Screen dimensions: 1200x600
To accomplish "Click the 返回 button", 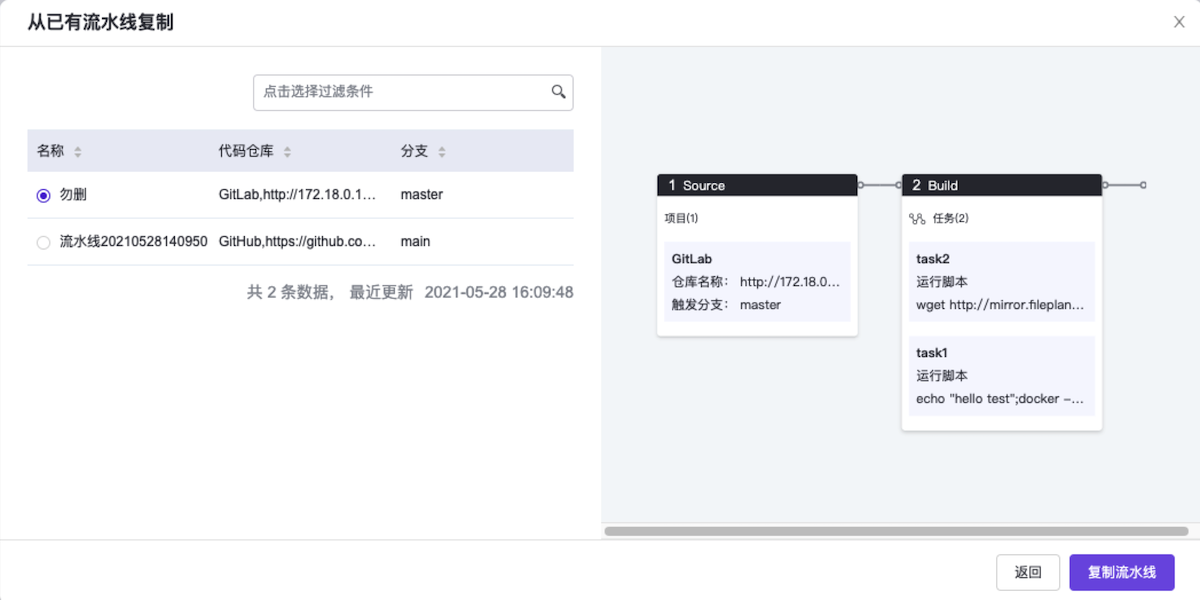I will pyautogui.click(x=1028, y=572).
